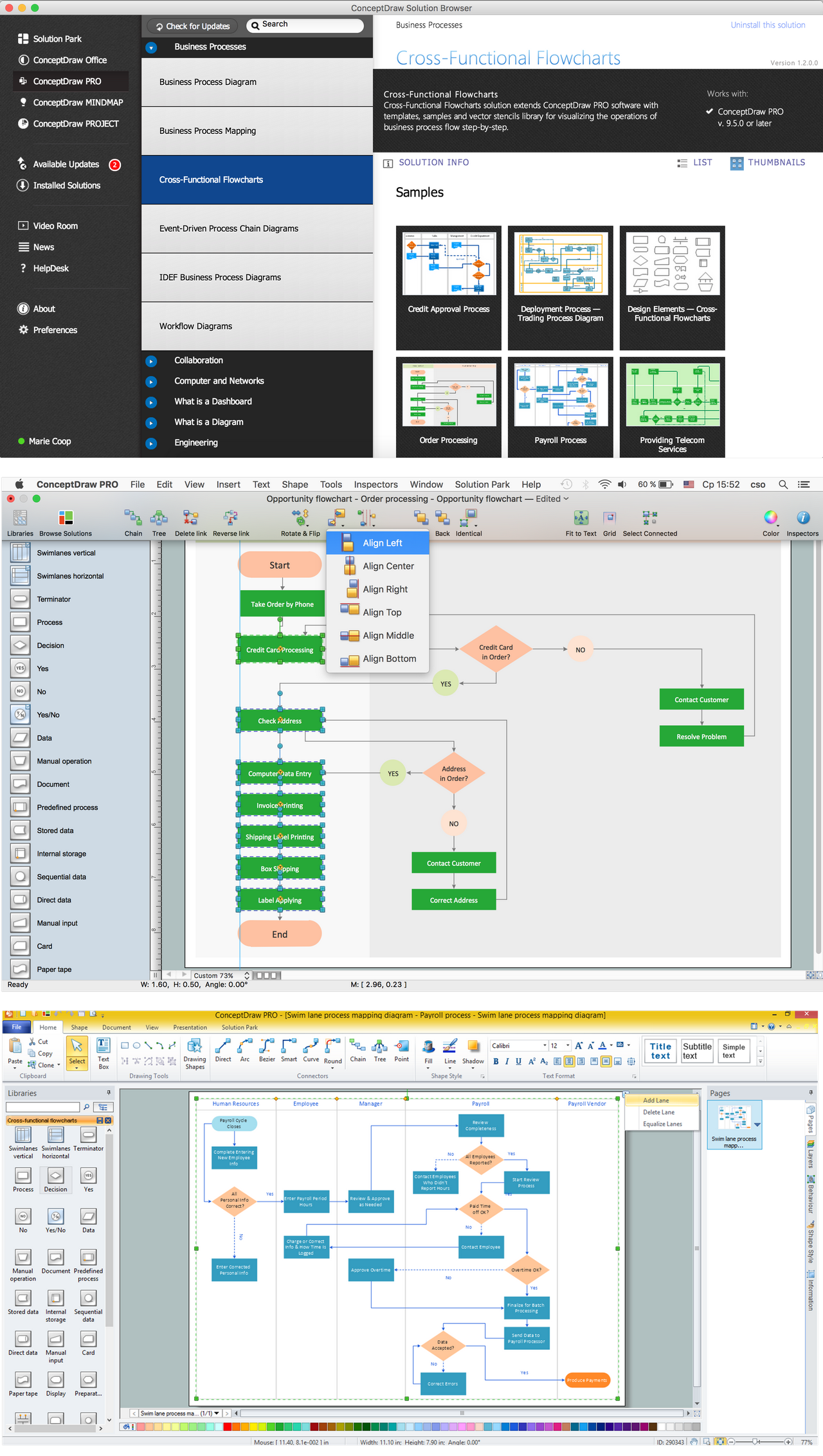Open the Calibri font name dropdown
The height and width of the screenshot is (1456, 823).
tap(545, 1046)
